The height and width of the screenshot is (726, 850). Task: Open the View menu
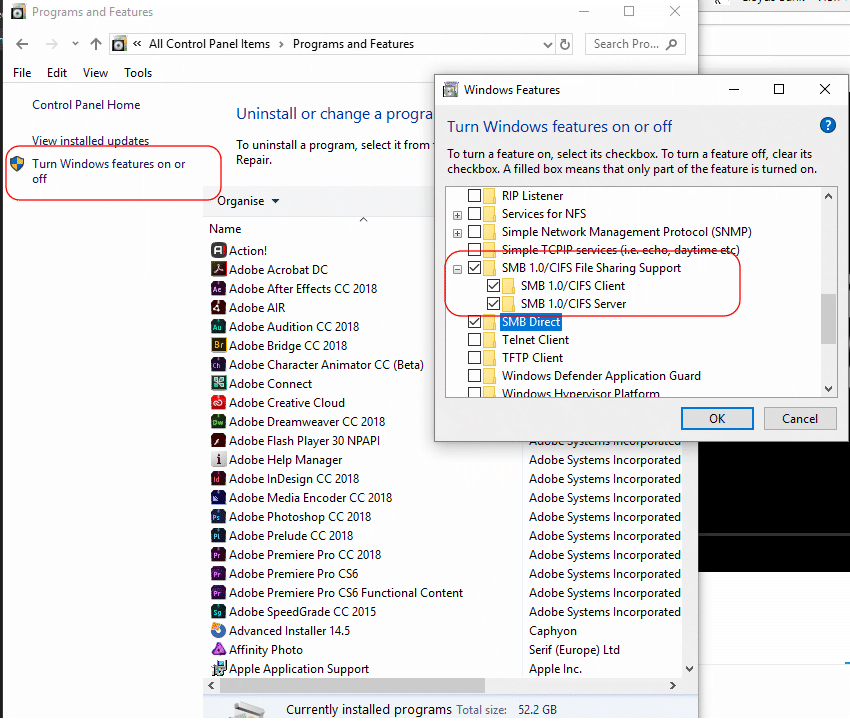tap(95, 73)
